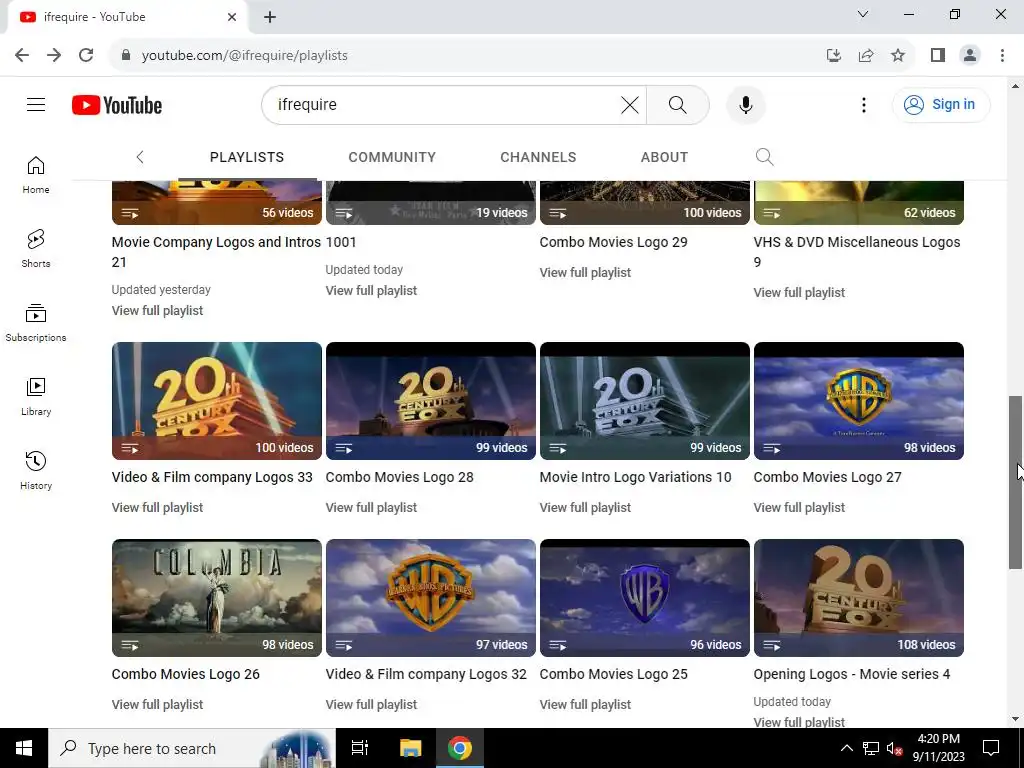The height and width of the screenshot is (768, 1024).
Task: Click the Chrome taskbar icon
Action: point(460,748)
